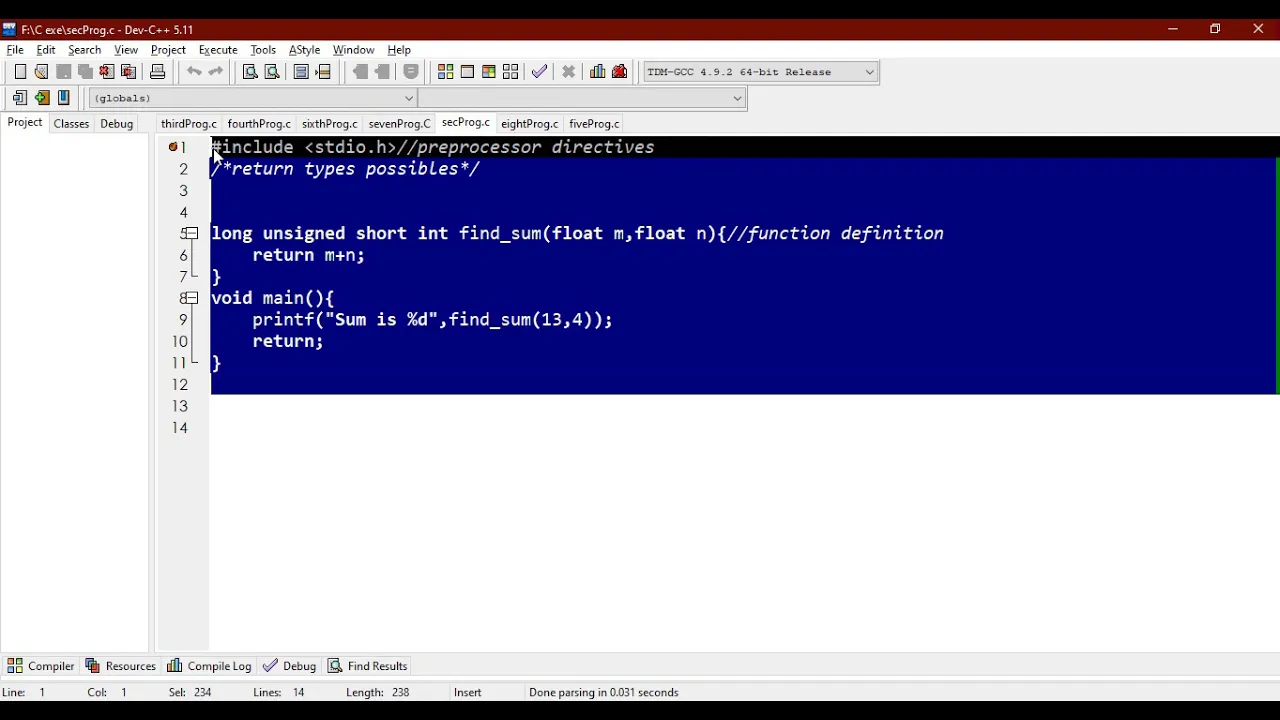Screen dimensions: 1280x720
Task: Collapse the main function fold at line 8
Action: 191,298
